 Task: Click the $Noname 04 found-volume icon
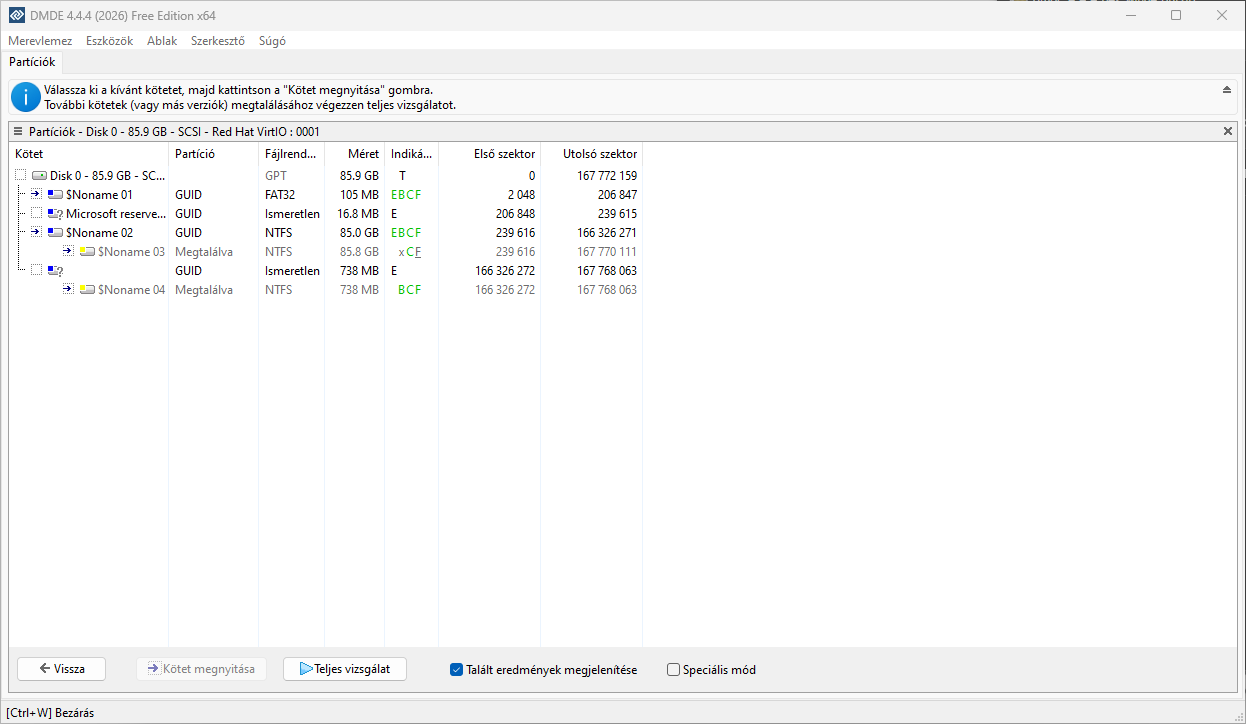[87, 290]
